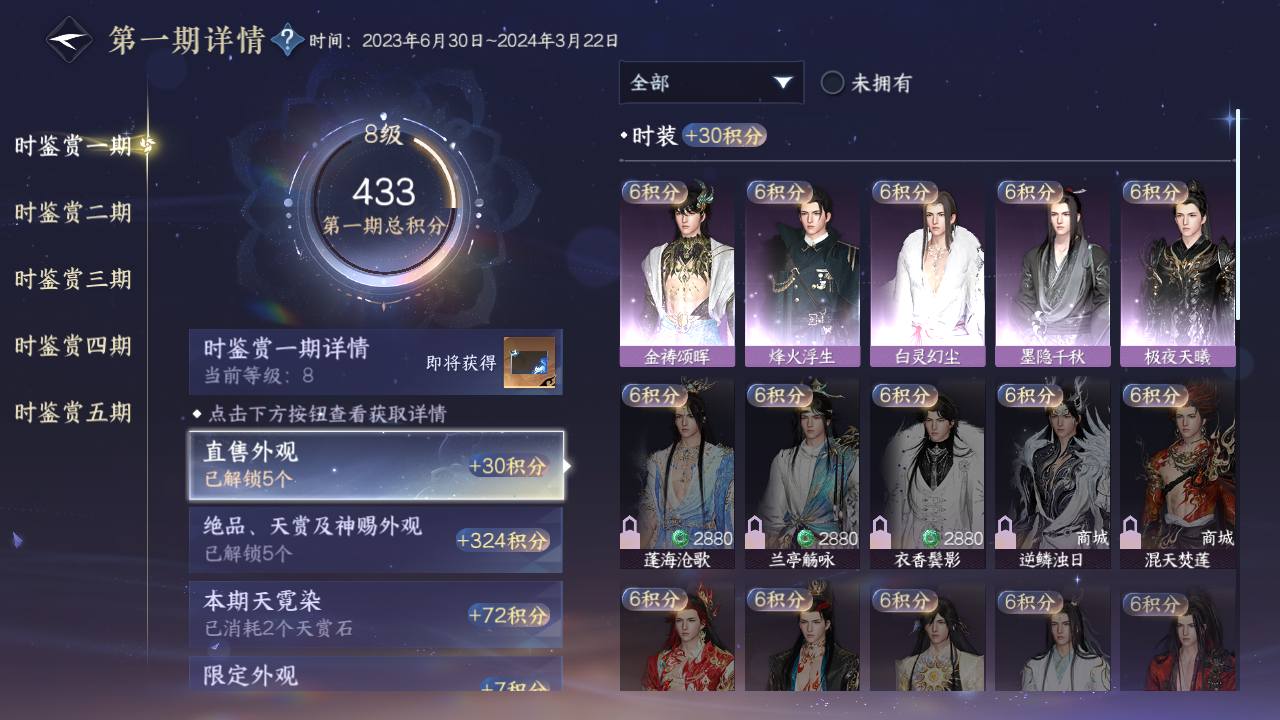The image size is (1280, 720).
Task: Click the lock icon on 逆鳞浊日
Action: (1007, 530)
